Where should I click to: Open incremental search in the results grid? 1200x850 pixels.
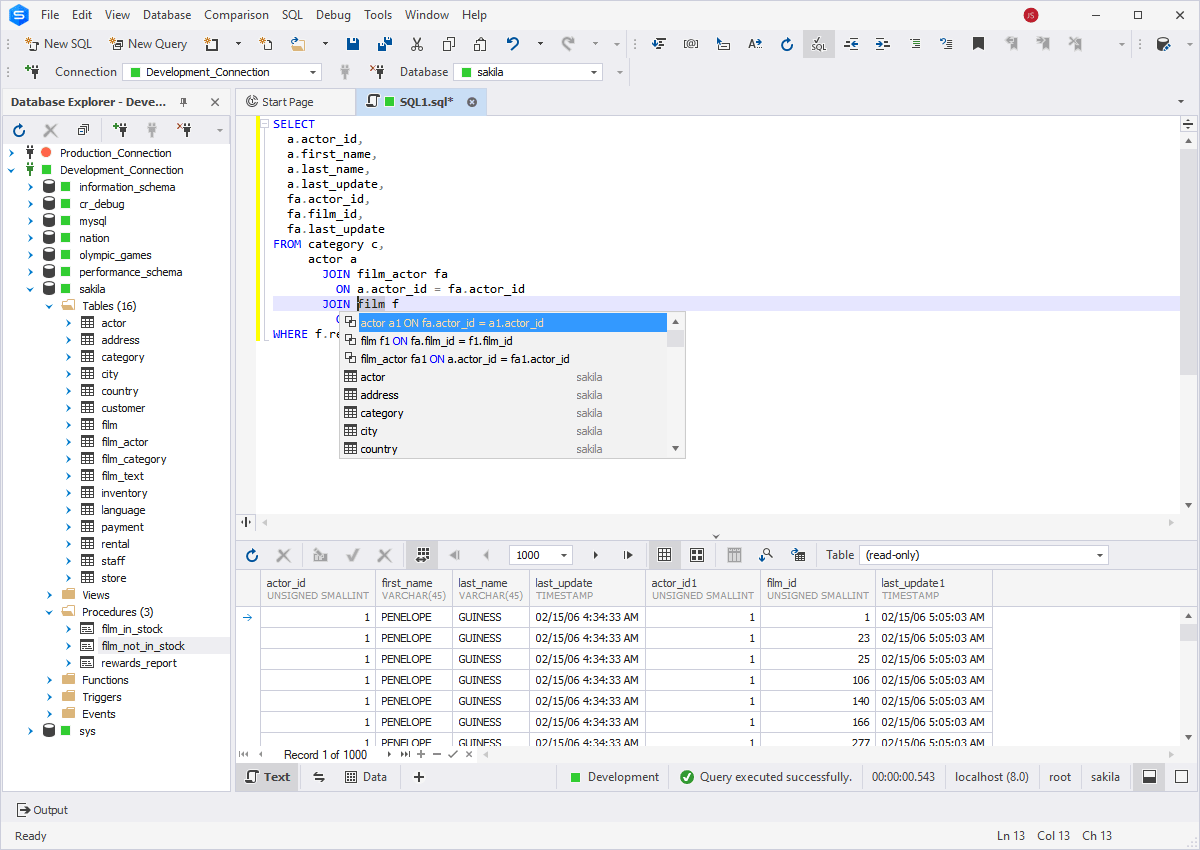point(766,555)
